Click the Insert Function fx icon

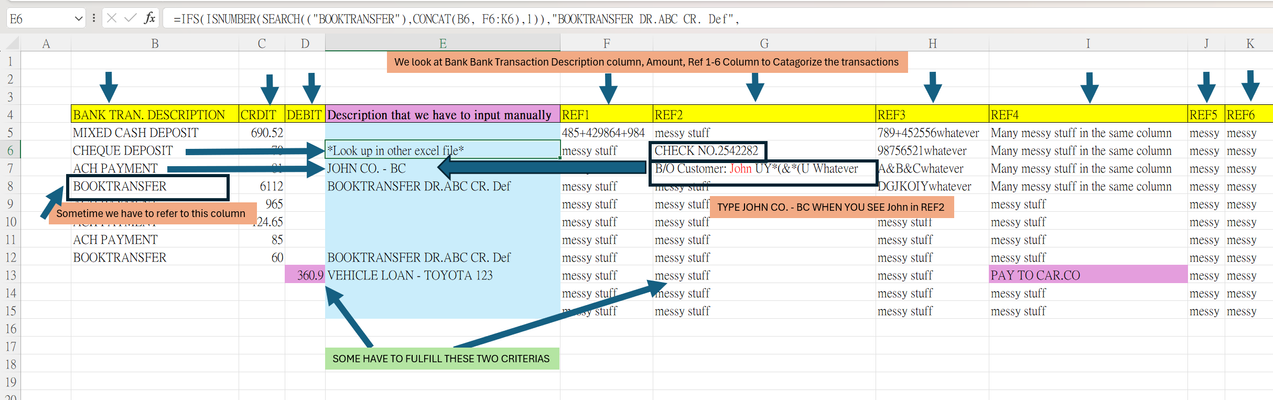tap(148, 18)
